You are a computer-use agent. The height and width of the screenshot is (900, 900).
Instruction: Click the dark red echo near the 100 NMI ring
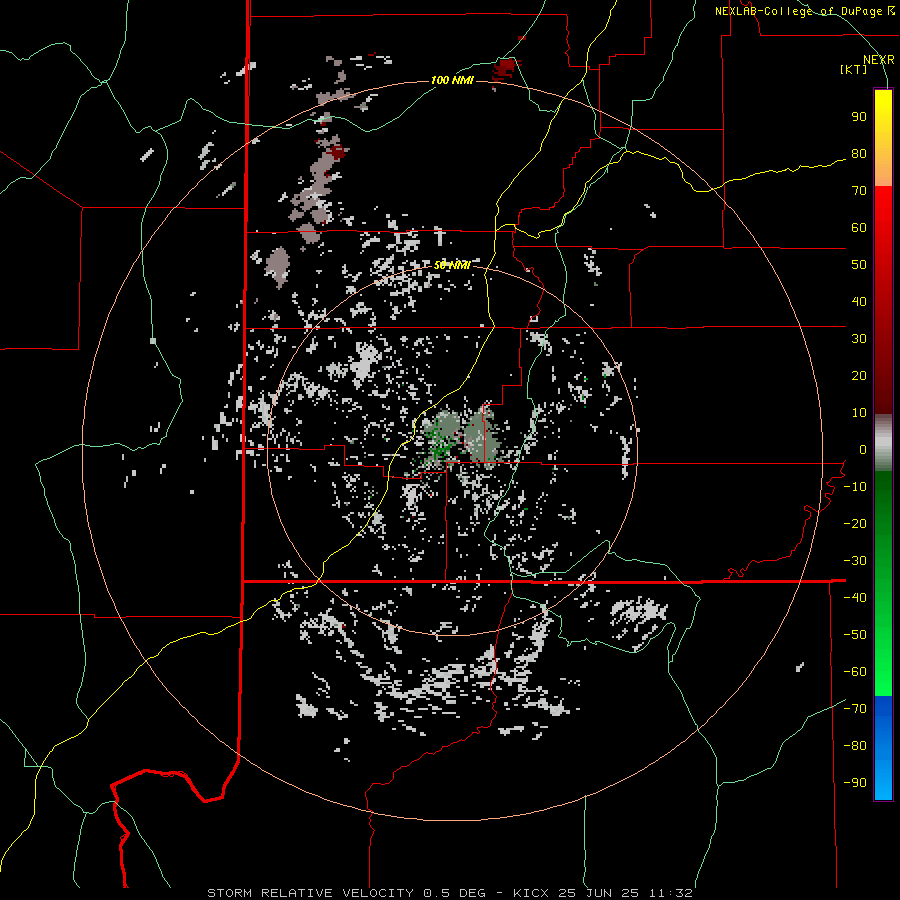tap(505, 67)
